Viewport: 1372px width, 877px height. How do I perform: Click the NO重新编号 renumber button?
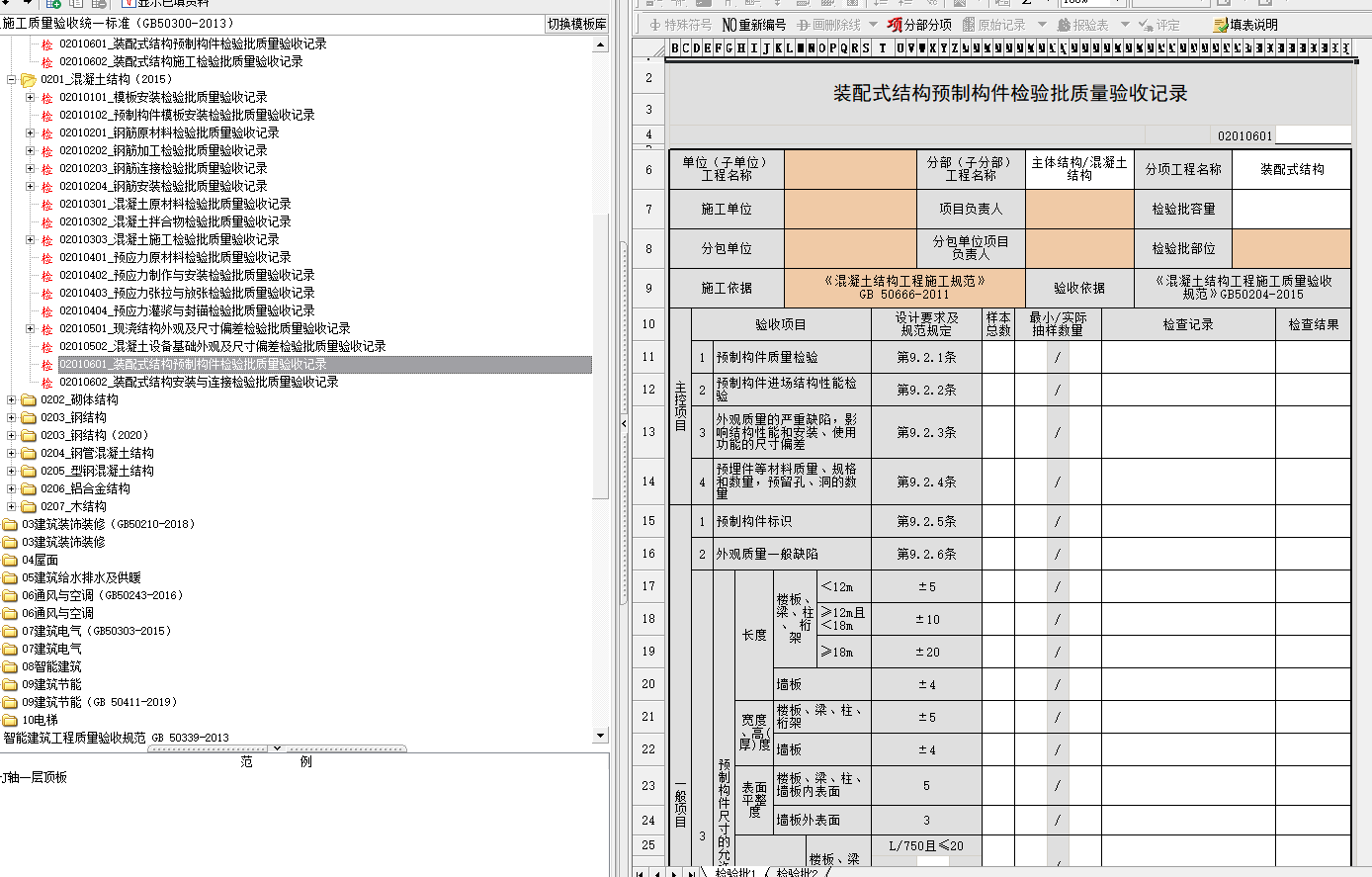754,25
